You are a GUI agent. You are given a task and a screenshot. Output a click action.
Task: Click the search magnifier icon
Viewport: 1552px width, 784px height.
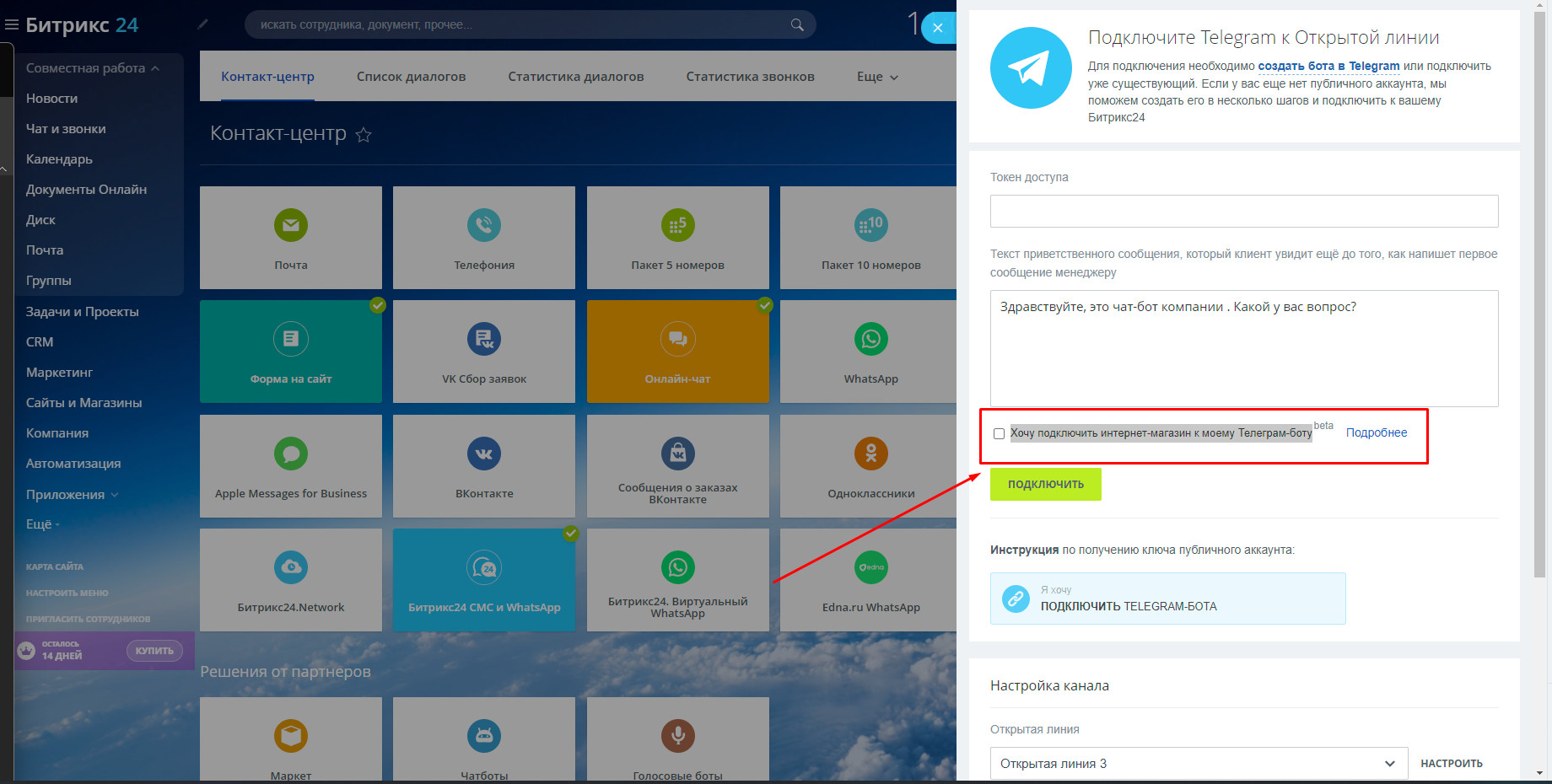[x=797, y=24]
